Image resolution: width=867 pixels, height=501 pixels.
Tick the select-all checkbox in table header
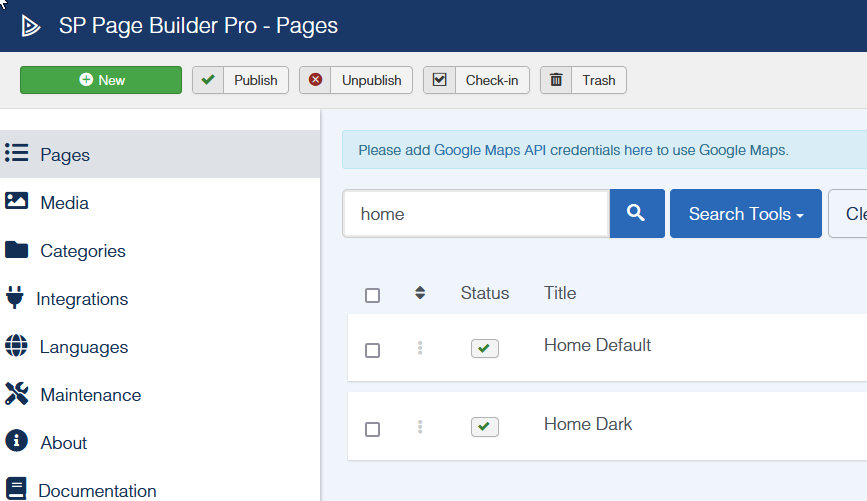pos(372,295)
